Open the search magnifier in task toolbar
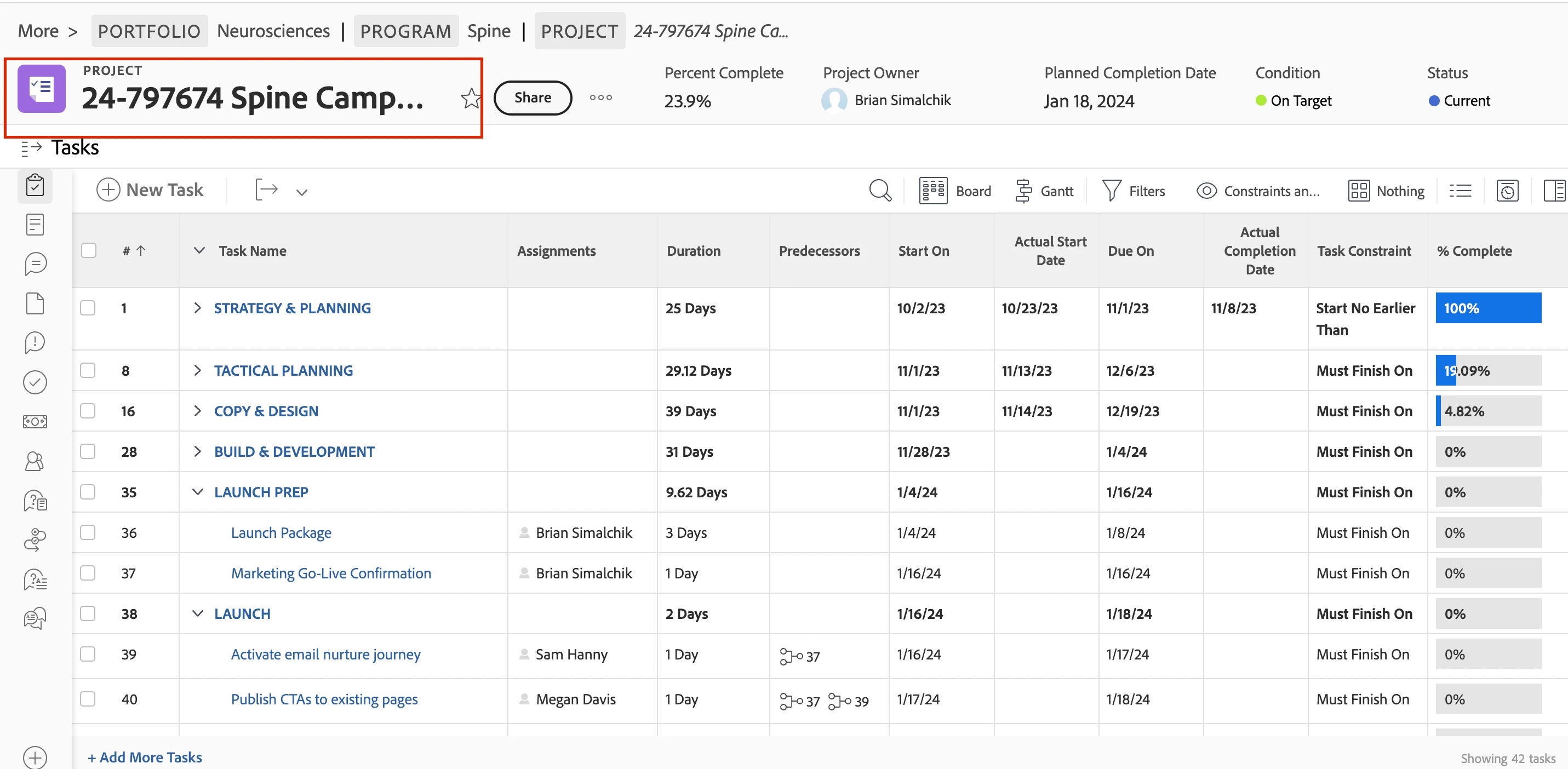The height and width of the screenshot is (769, 1568). [879, 191]
